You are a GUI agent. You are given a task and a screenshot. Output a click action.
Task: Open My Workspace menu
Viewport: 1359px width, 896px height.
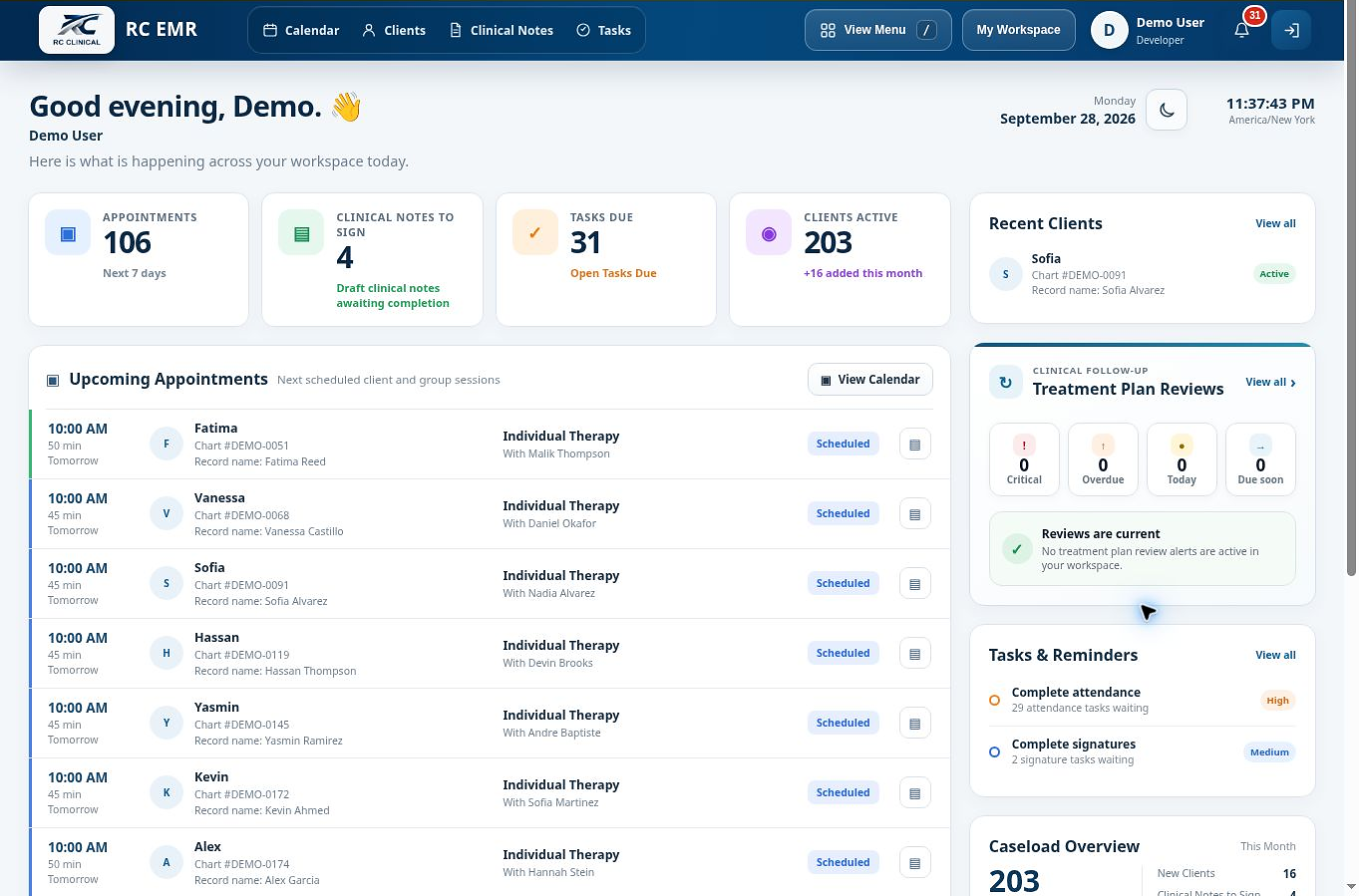click(1018, 30)
